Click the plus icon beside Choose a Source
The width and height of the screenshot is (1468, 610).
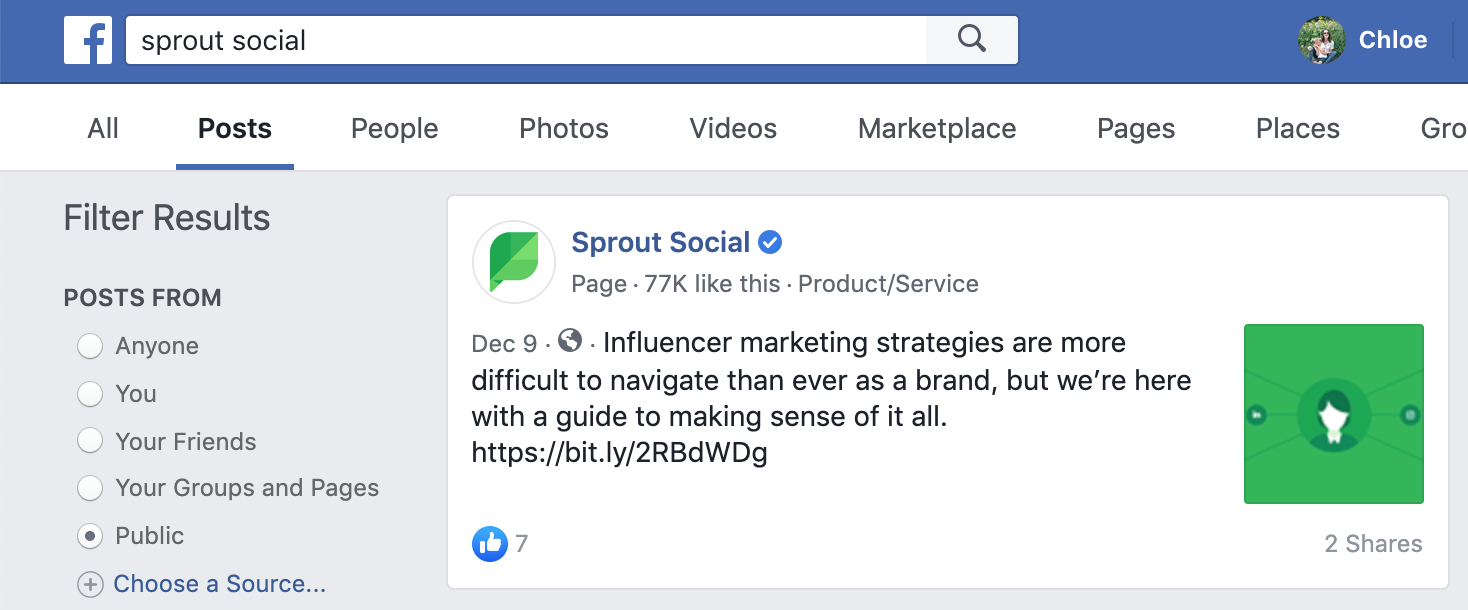[91, 584]
